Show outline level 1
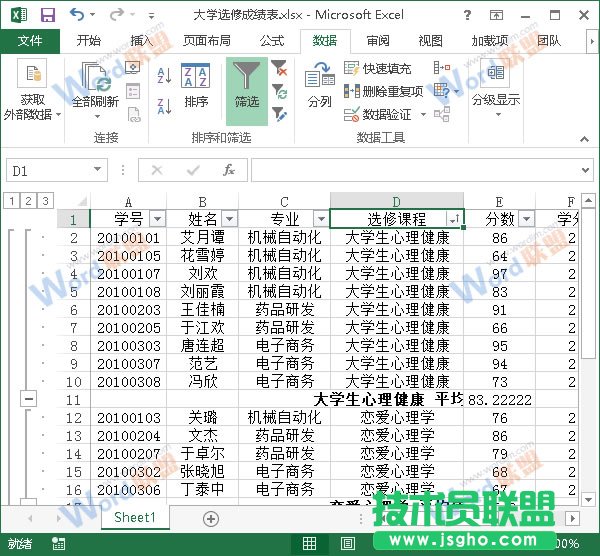Image resolution: width=600 pixels, height=556 pixels. (12, 201)
